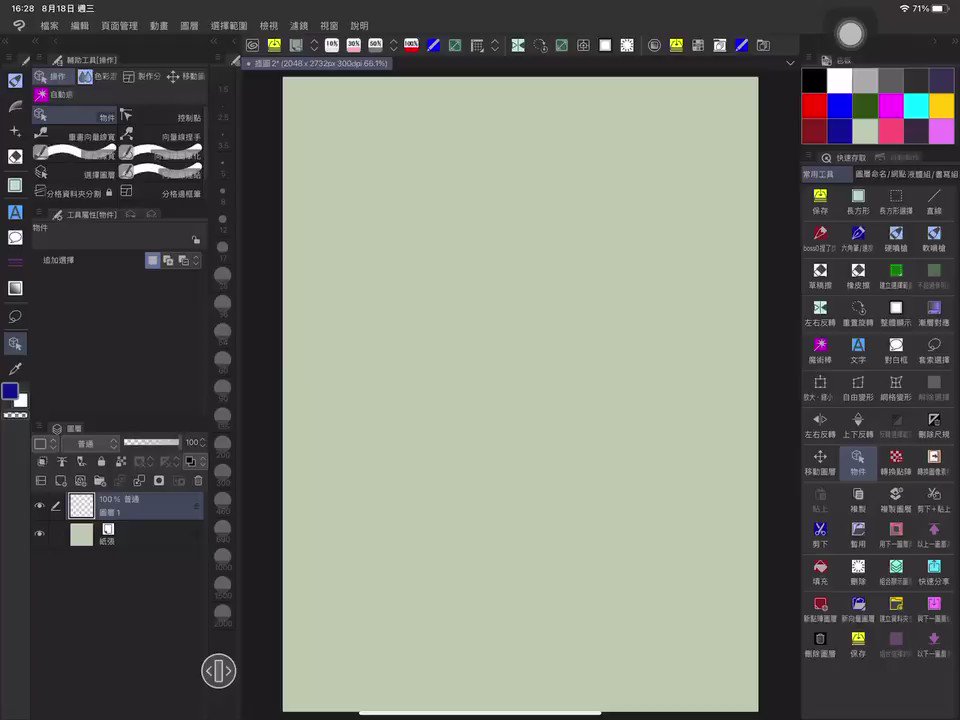Open stepper arrows after grid icon in command bar

[495, 45]
